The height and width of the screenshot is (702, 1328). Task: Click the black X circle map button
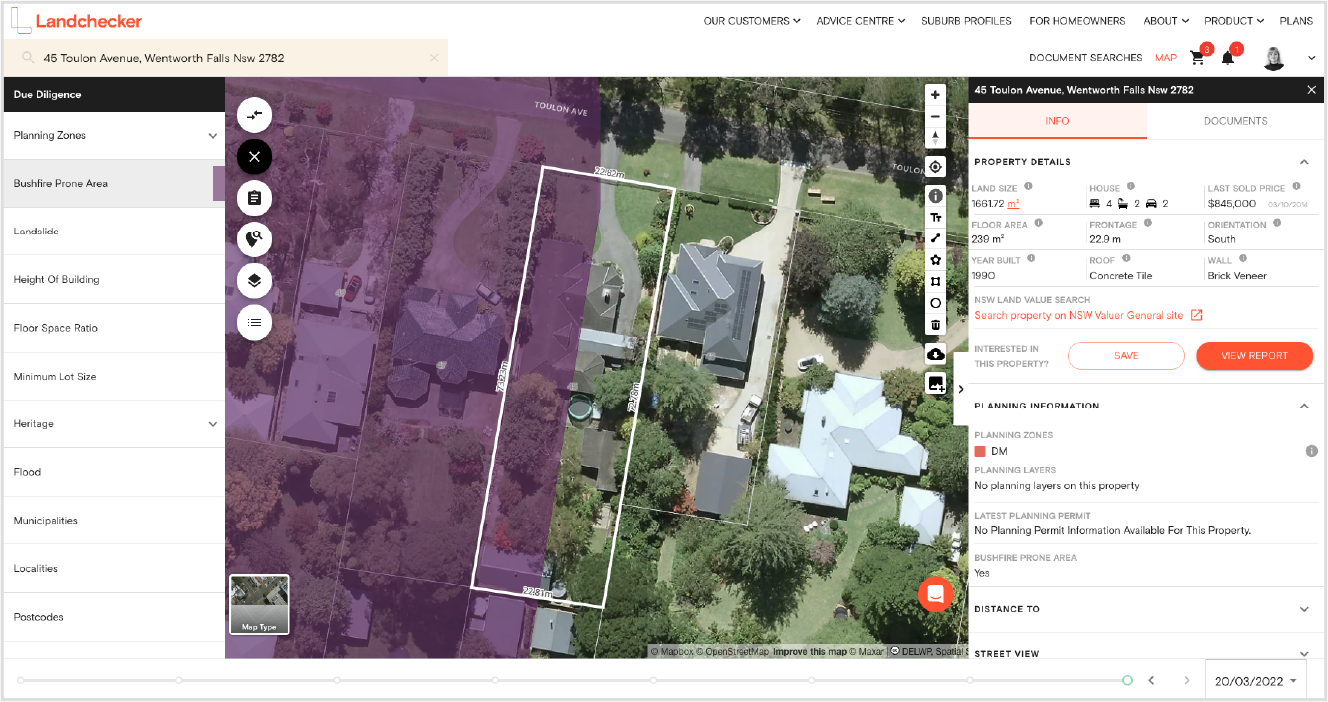coord(254,157)
